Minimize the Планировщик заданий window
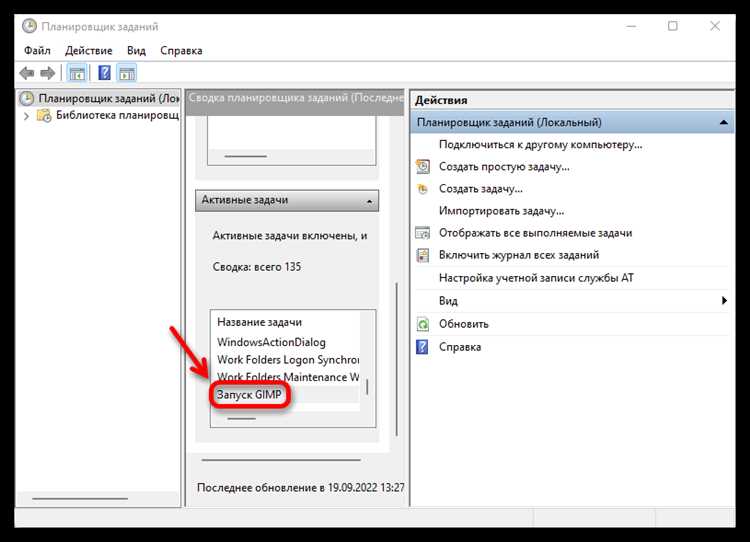Viewport: 750px width, 542px height. tap(631, 26)
